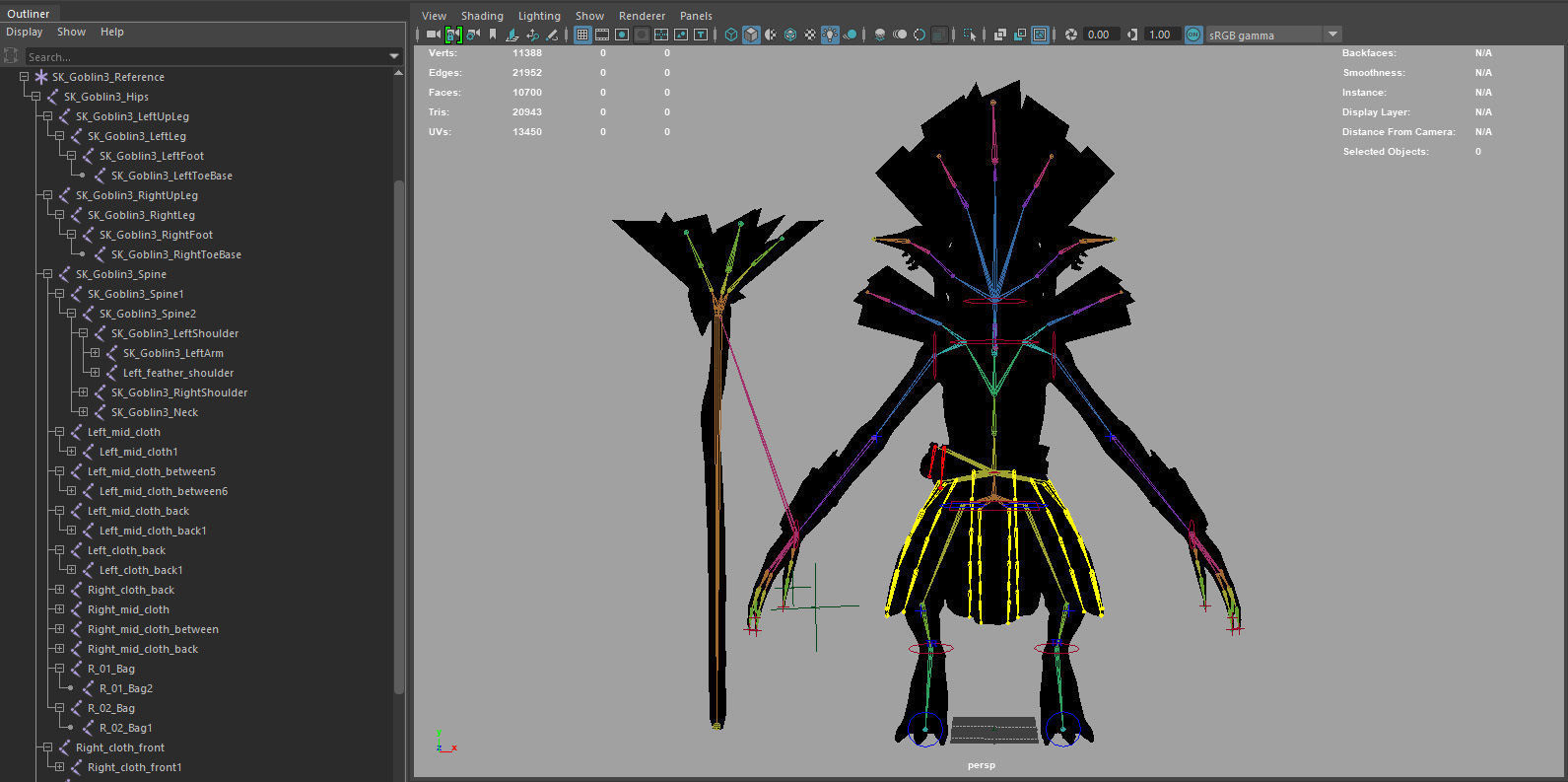Toggle Use All Lights bulb icon

coord(830,35)
